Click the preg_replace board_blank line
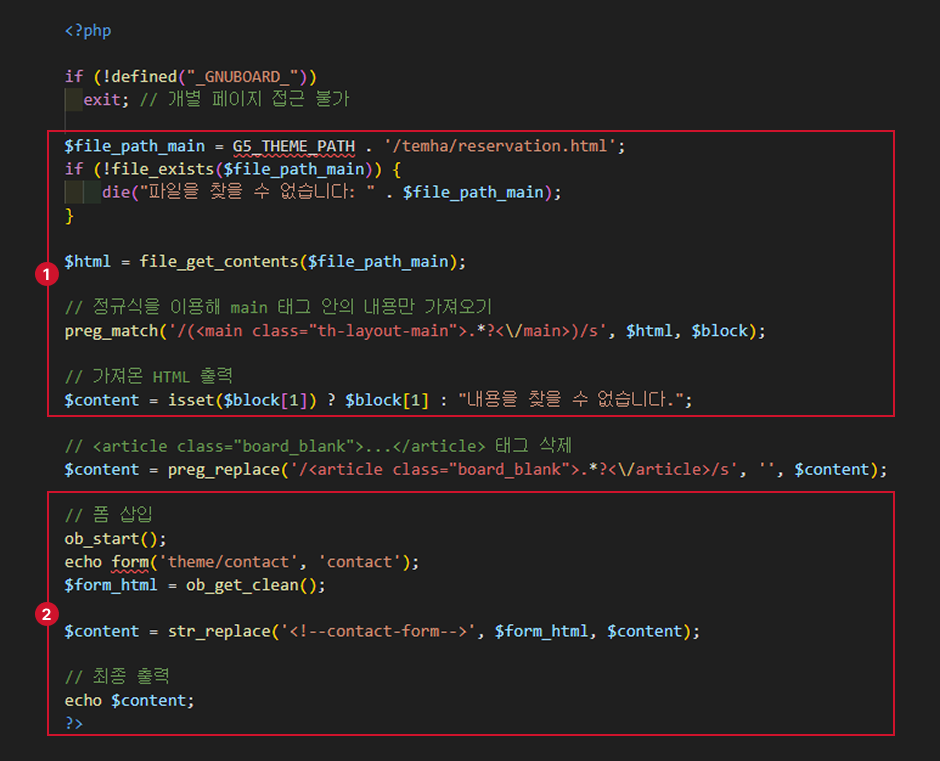 475,470
